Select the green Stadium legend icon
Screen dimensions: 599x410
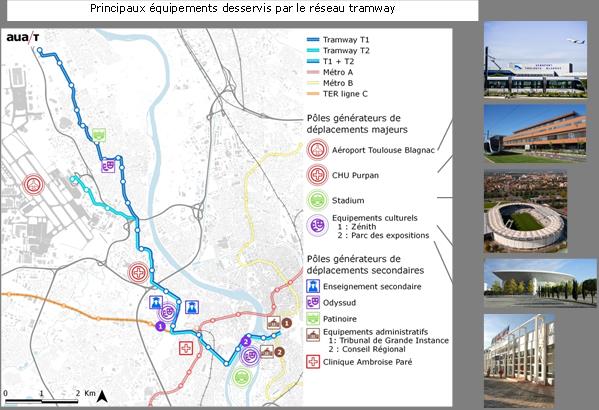point(317,200)
